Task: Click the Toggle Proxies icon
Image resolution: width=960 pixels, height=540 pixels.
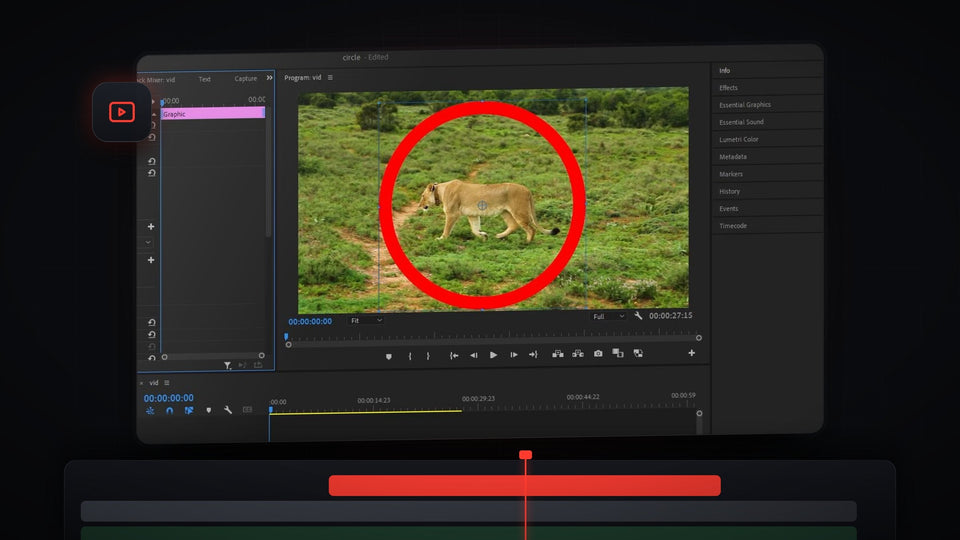Action: (x=638, y=353)
